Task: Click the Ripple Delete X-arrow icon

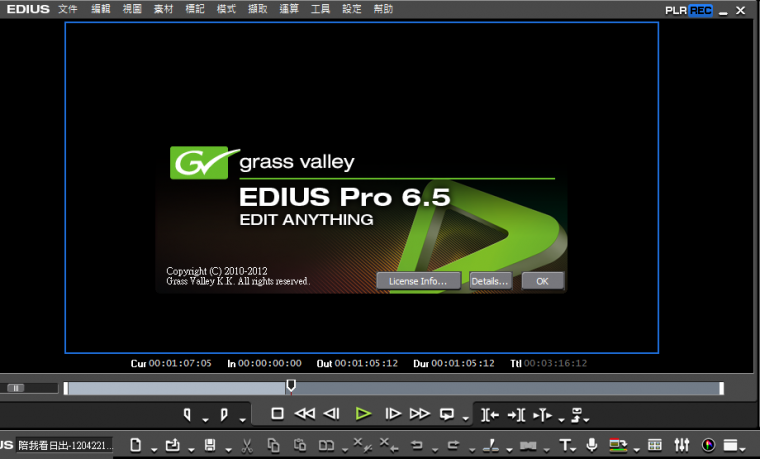Action: click(x=389, y=445)
